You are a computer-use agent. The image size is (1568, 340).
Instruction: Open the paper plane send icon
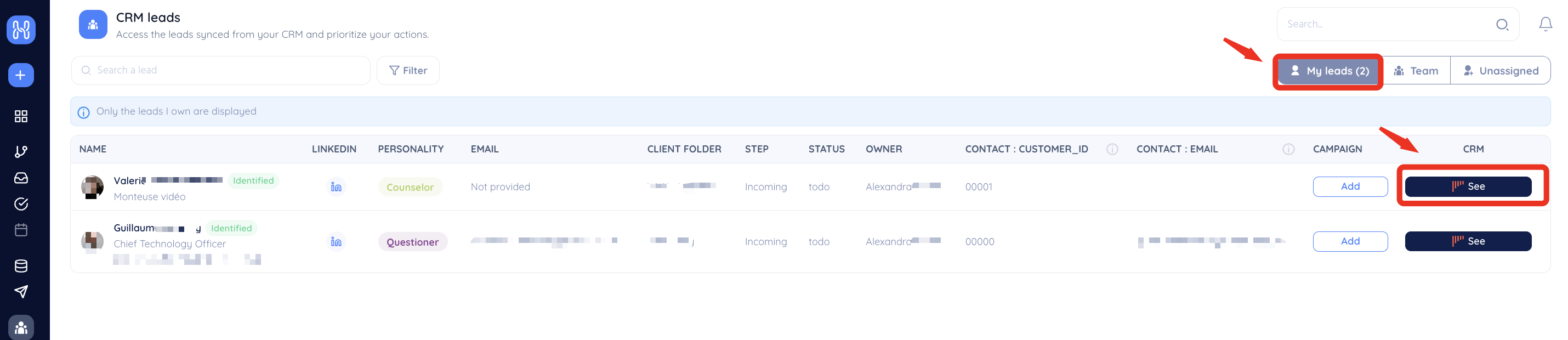21,292
